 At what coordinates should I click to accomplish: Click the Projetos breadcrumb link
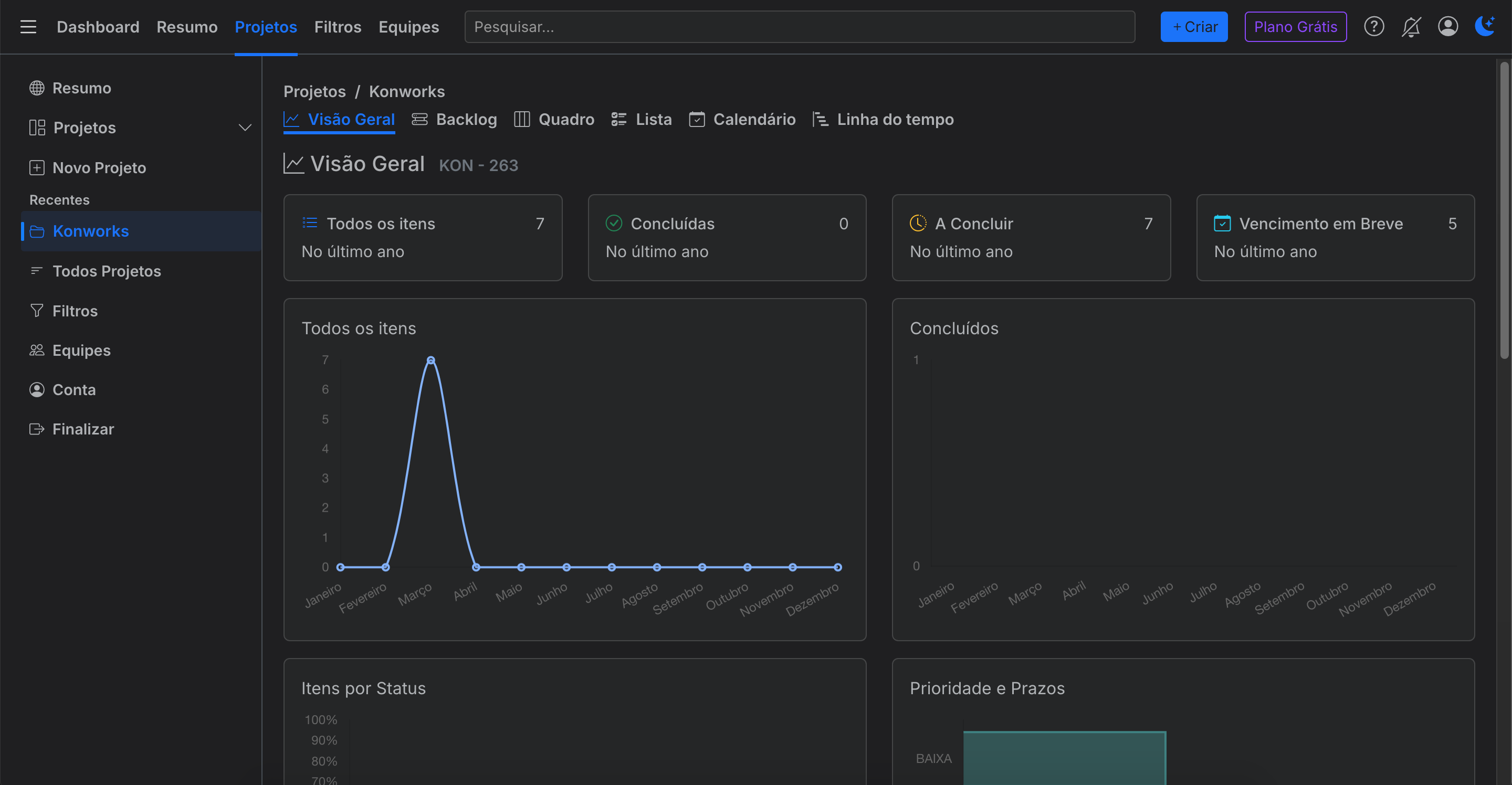pyautogui.click(x=314, y=91)
